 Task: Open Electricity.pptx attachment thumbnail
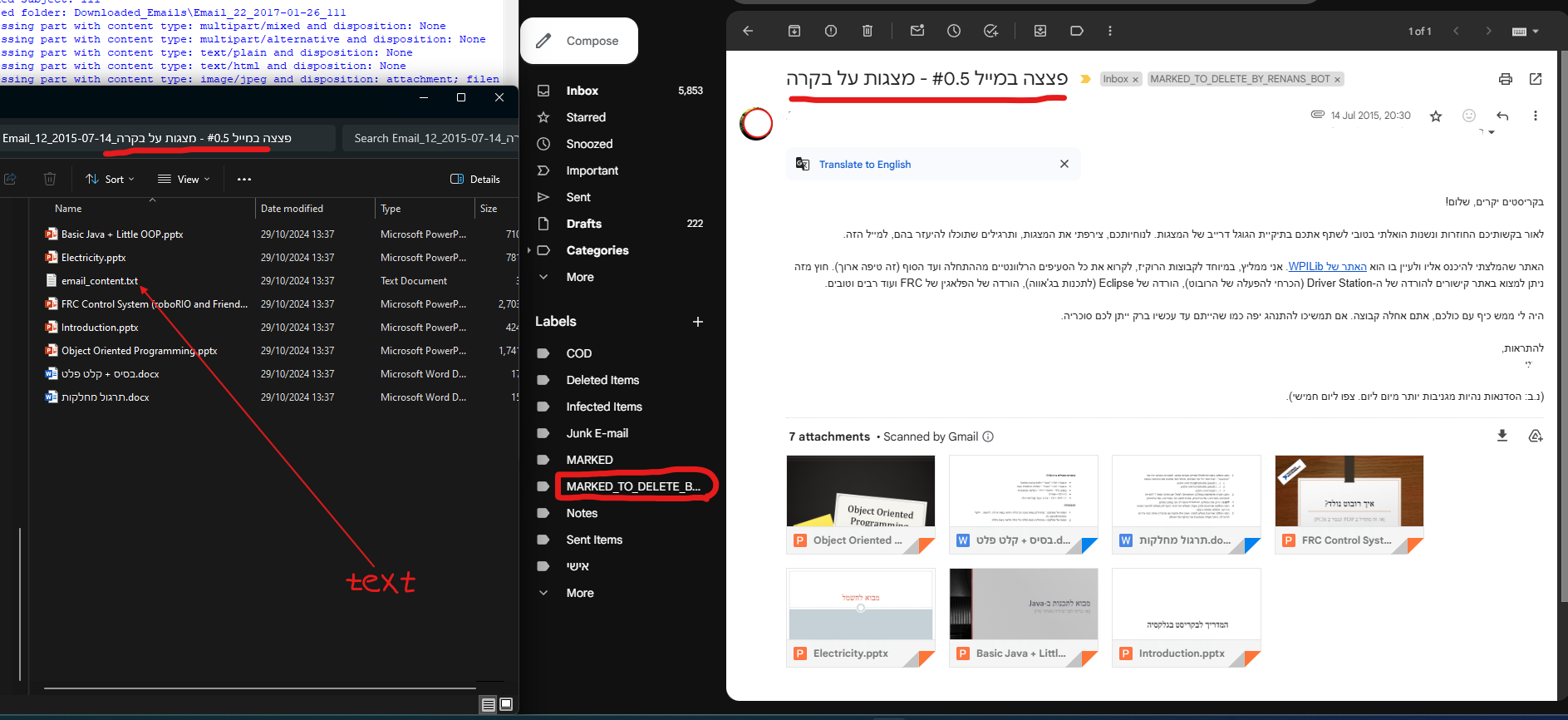pos(861,618)
